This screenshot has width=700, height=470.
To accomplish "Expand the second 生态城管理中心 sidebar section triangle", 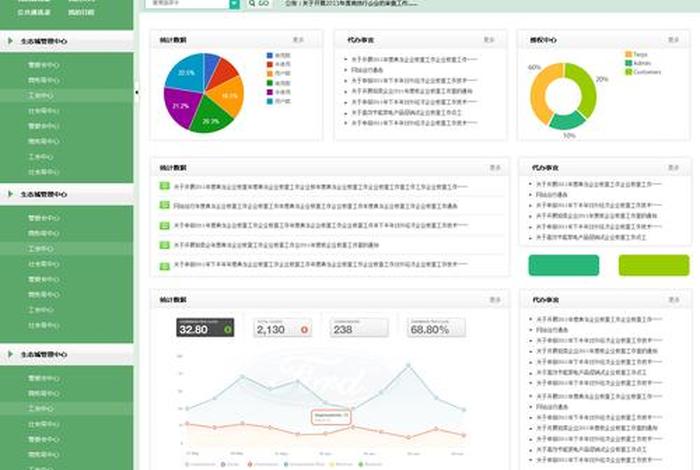I will [10, 194].
